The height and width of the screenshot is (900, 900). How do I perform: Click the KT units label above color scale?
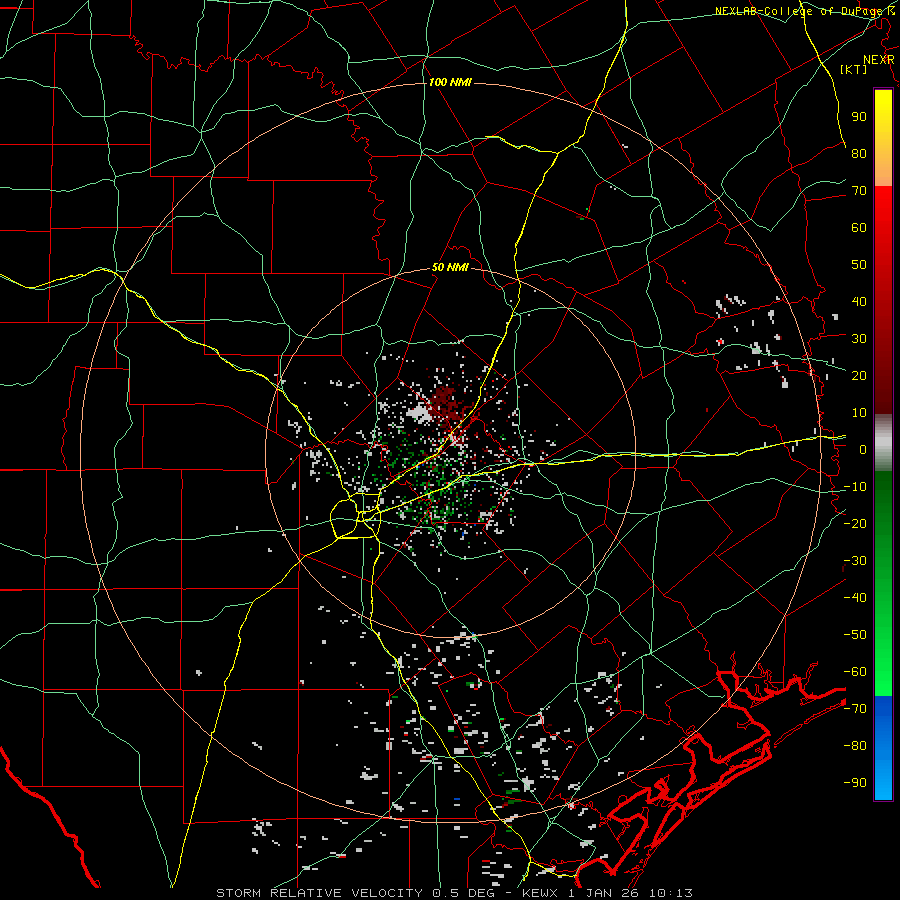coord(854,69)
